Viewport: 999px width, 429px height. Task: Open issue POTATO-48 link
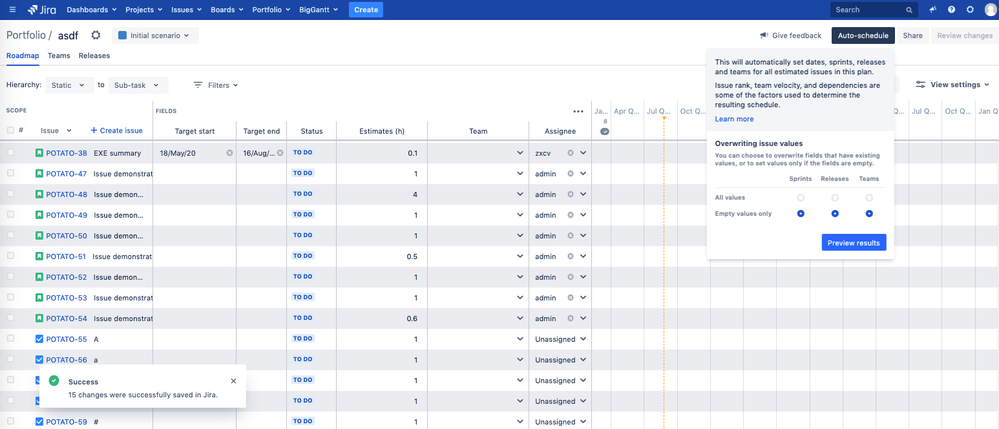click(66, 194)
